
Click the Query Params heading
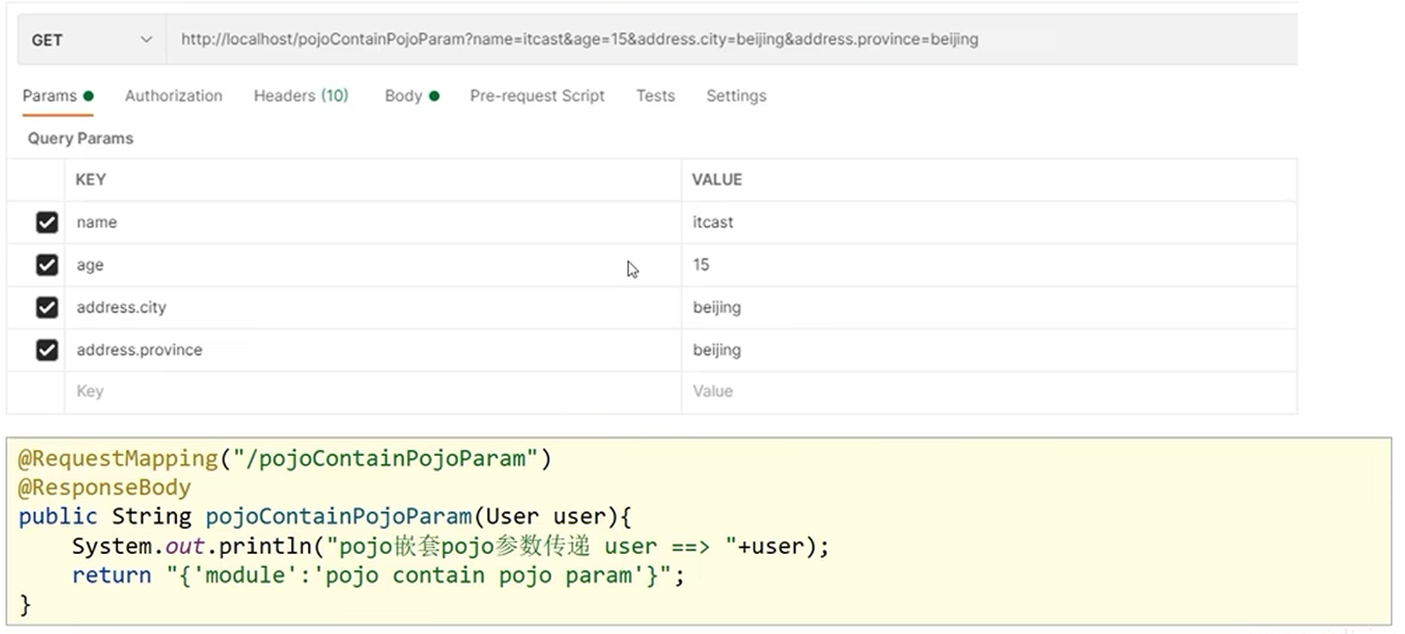coord(80,138)
